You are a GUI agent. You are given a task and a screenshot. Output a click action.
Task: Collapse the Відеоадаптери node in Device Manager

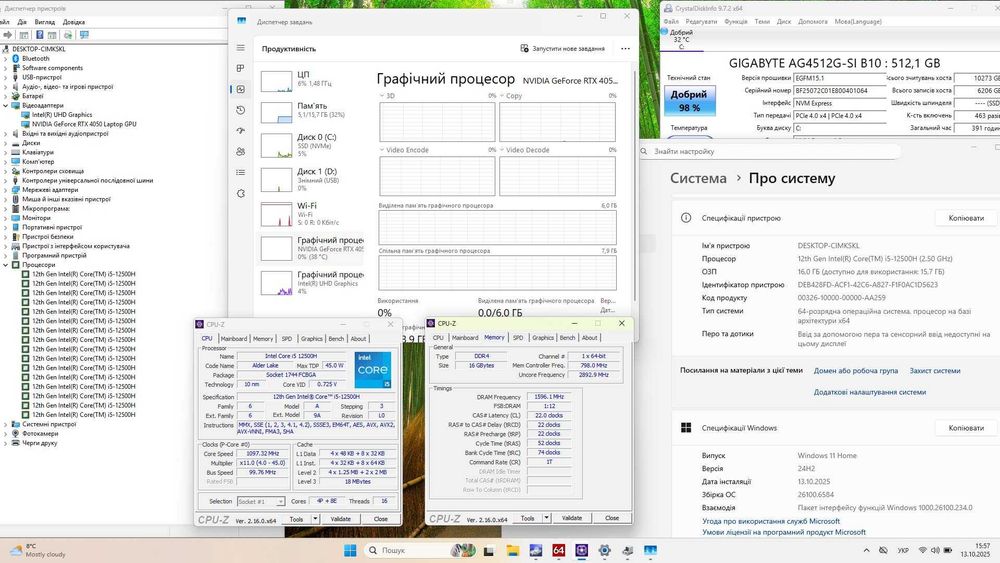coord(6,106)
